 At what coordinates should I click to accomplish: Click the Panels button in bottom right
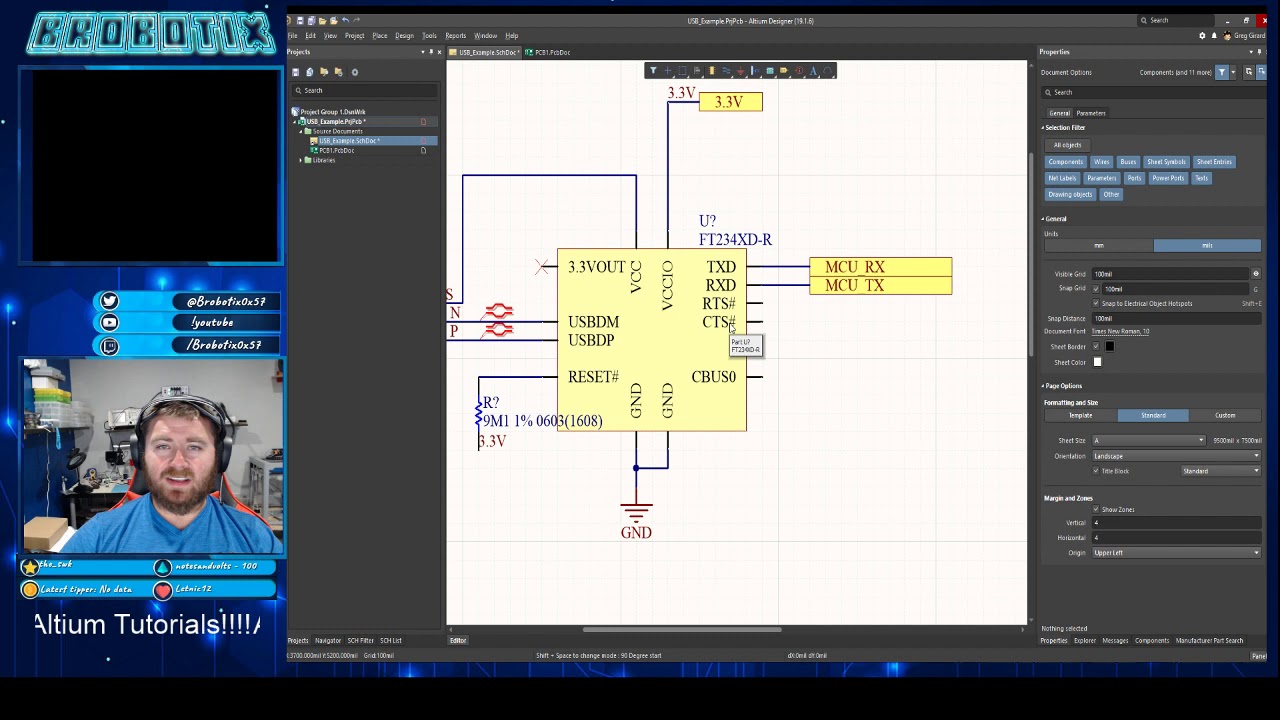pyautogui.click(x=1258, y=656)
